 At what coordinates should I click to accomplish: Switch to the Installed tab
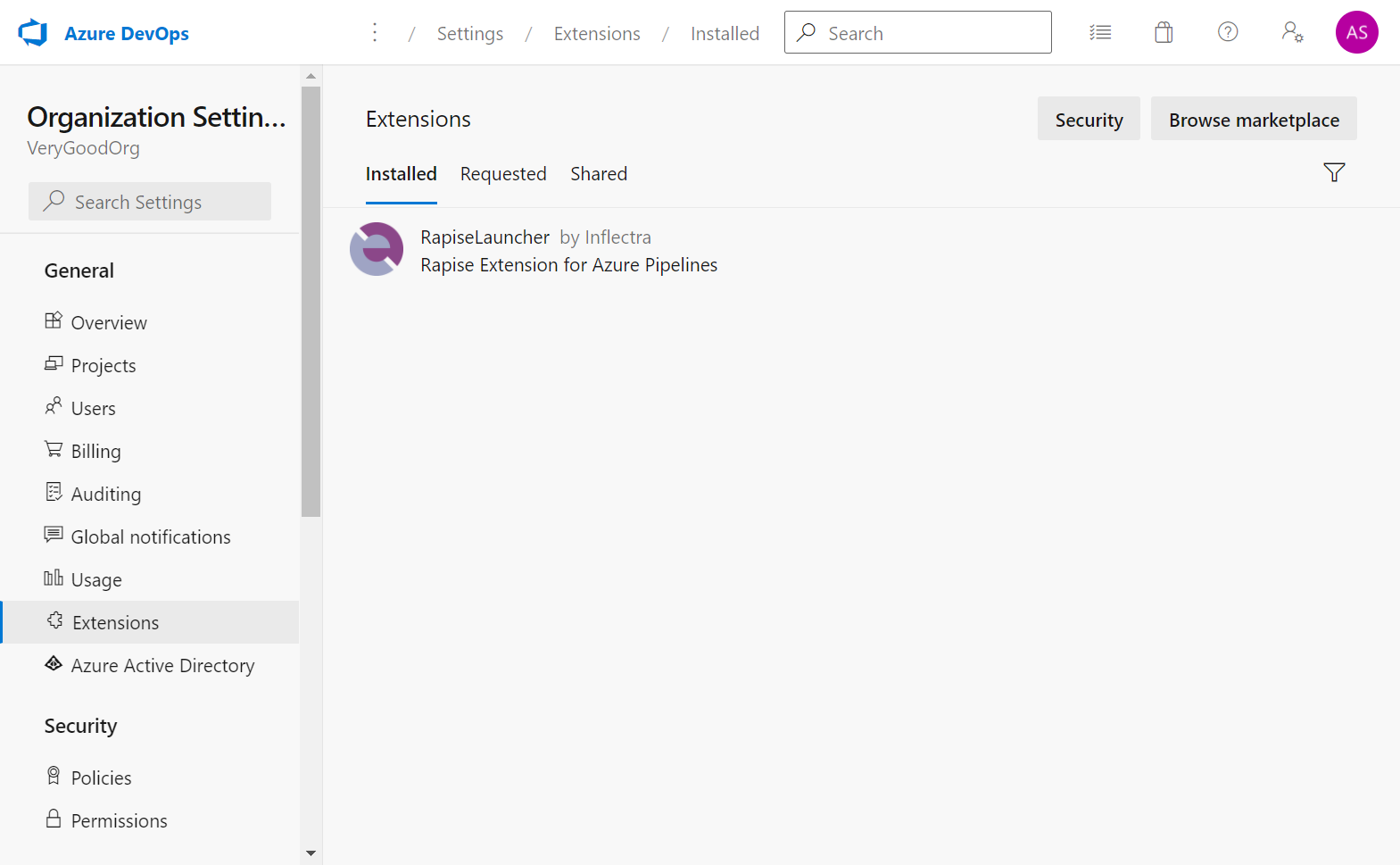401,174
